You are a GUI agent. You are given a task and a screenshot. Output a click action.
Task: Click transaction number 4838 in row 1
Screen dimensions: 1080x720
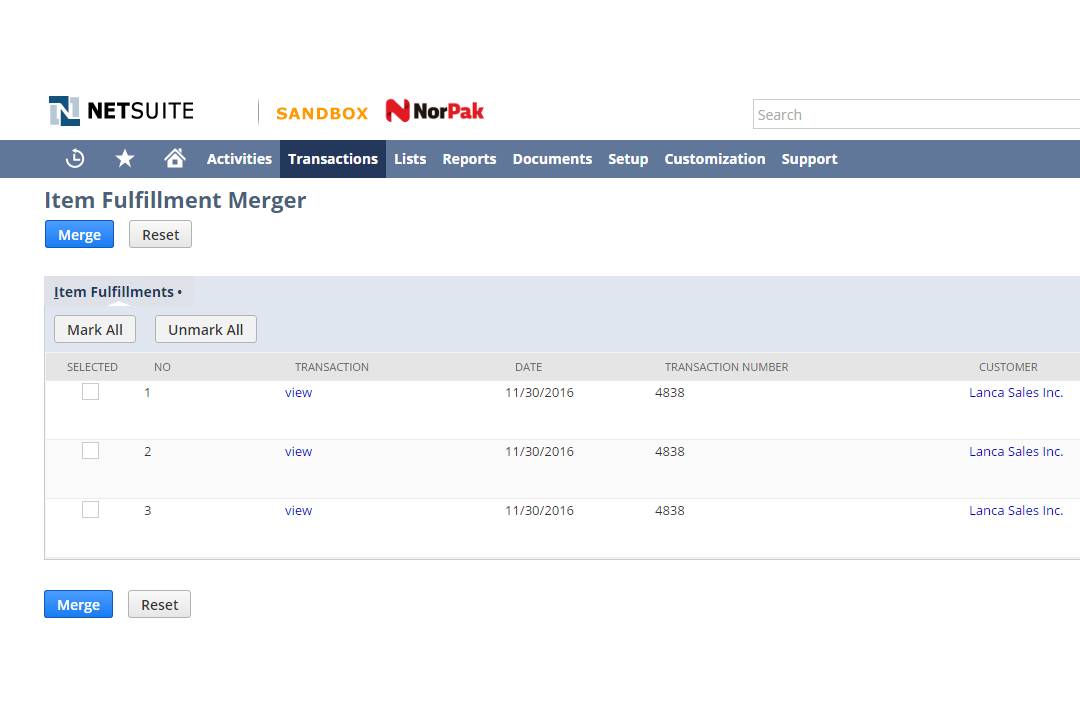click(669, 393)
